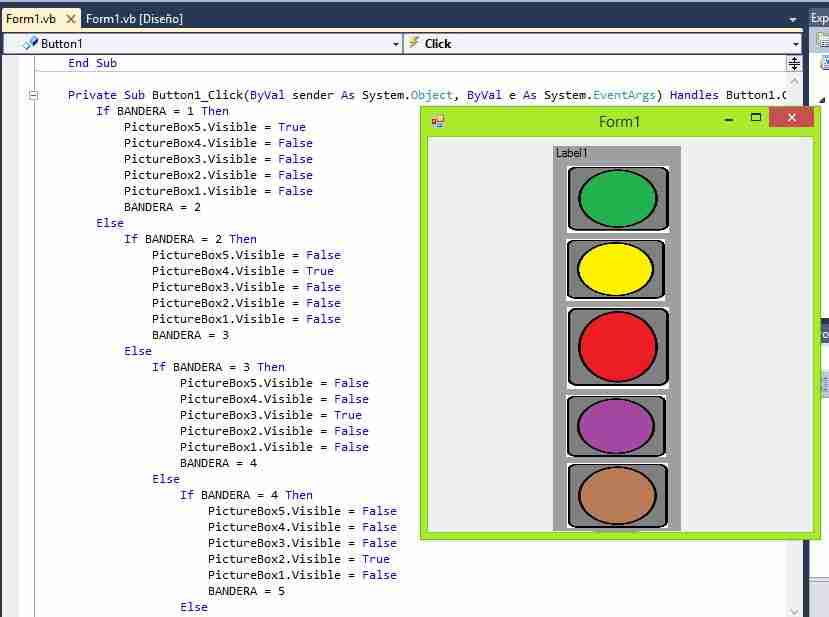Image resolution: width=829 pixels, height=617 pixels.
Task: Click Label1 in the Form1 window
Action: click(572, 153)
